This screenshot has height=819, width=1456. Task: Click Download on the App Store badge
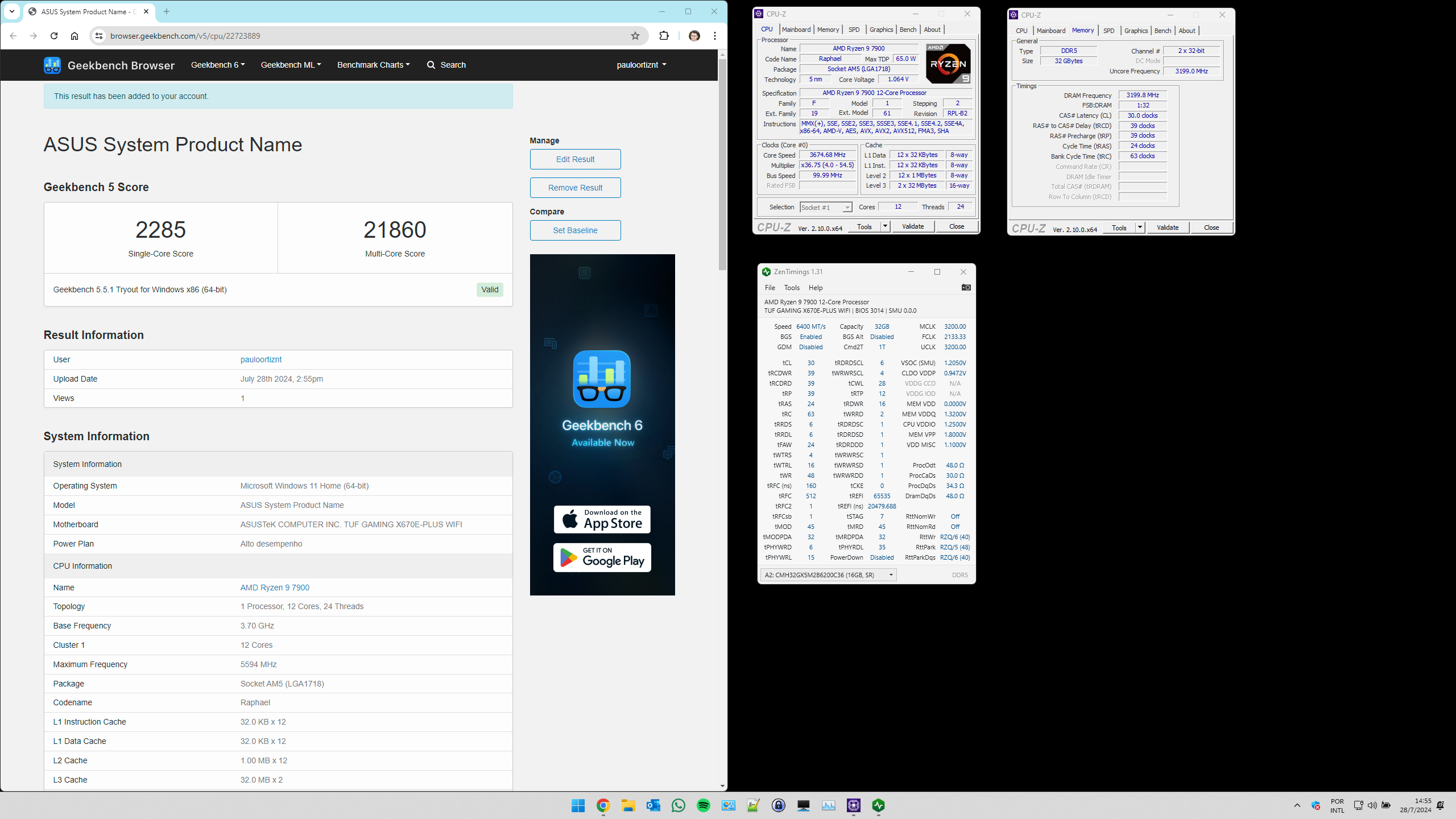602,519
